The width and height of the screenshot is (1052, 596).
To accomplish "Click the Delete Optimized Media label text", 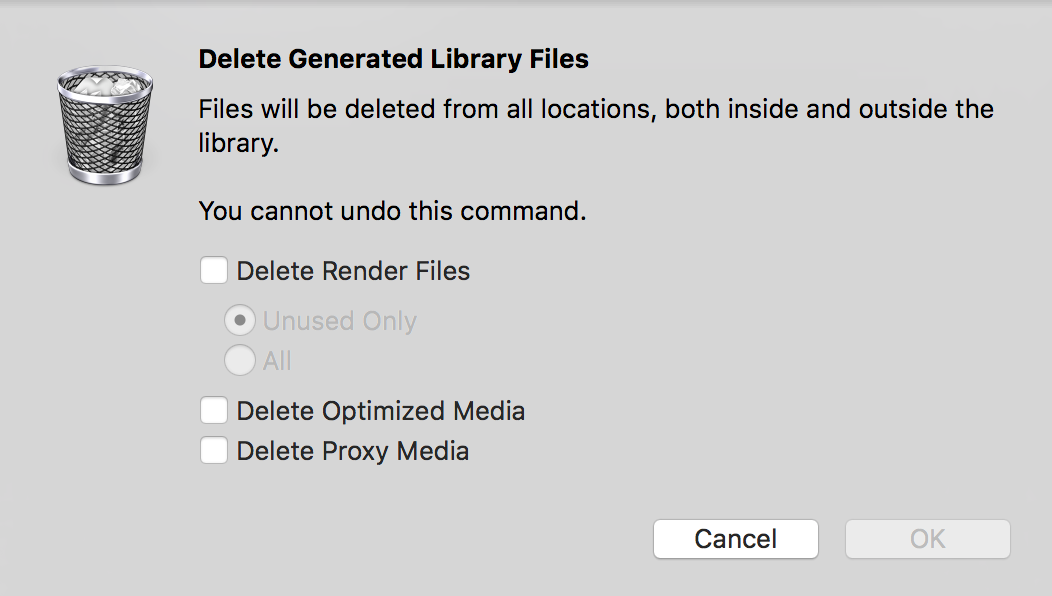I will point(381,410).
